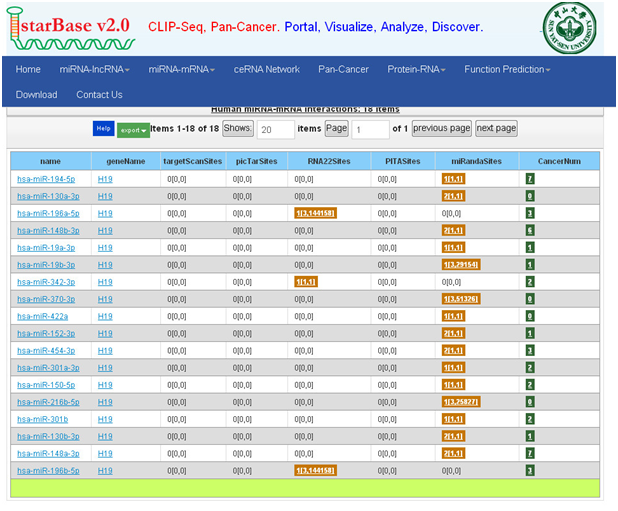Click RNA22Sites badge for hsa-miR-342-3p
Viewport: 618px width, 511px height.
click(x=305, y=282)
